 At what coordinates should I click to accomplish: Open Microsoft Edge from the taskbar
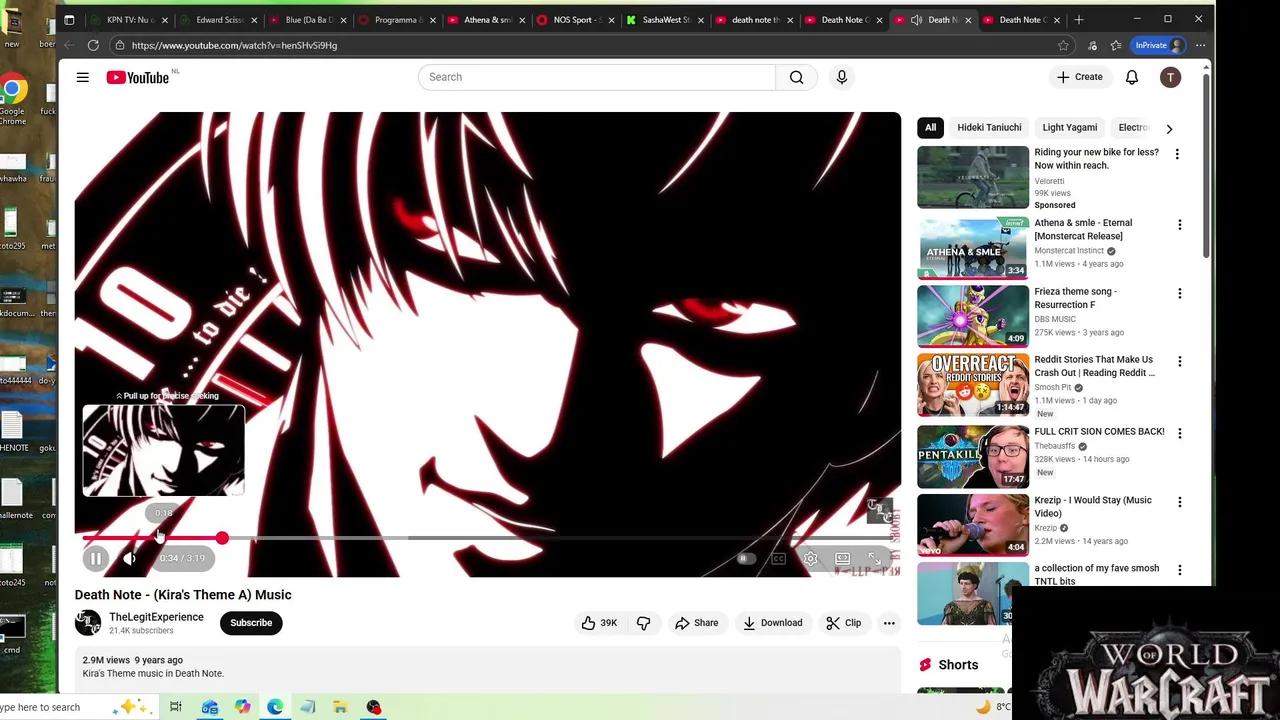coord(275,707)
